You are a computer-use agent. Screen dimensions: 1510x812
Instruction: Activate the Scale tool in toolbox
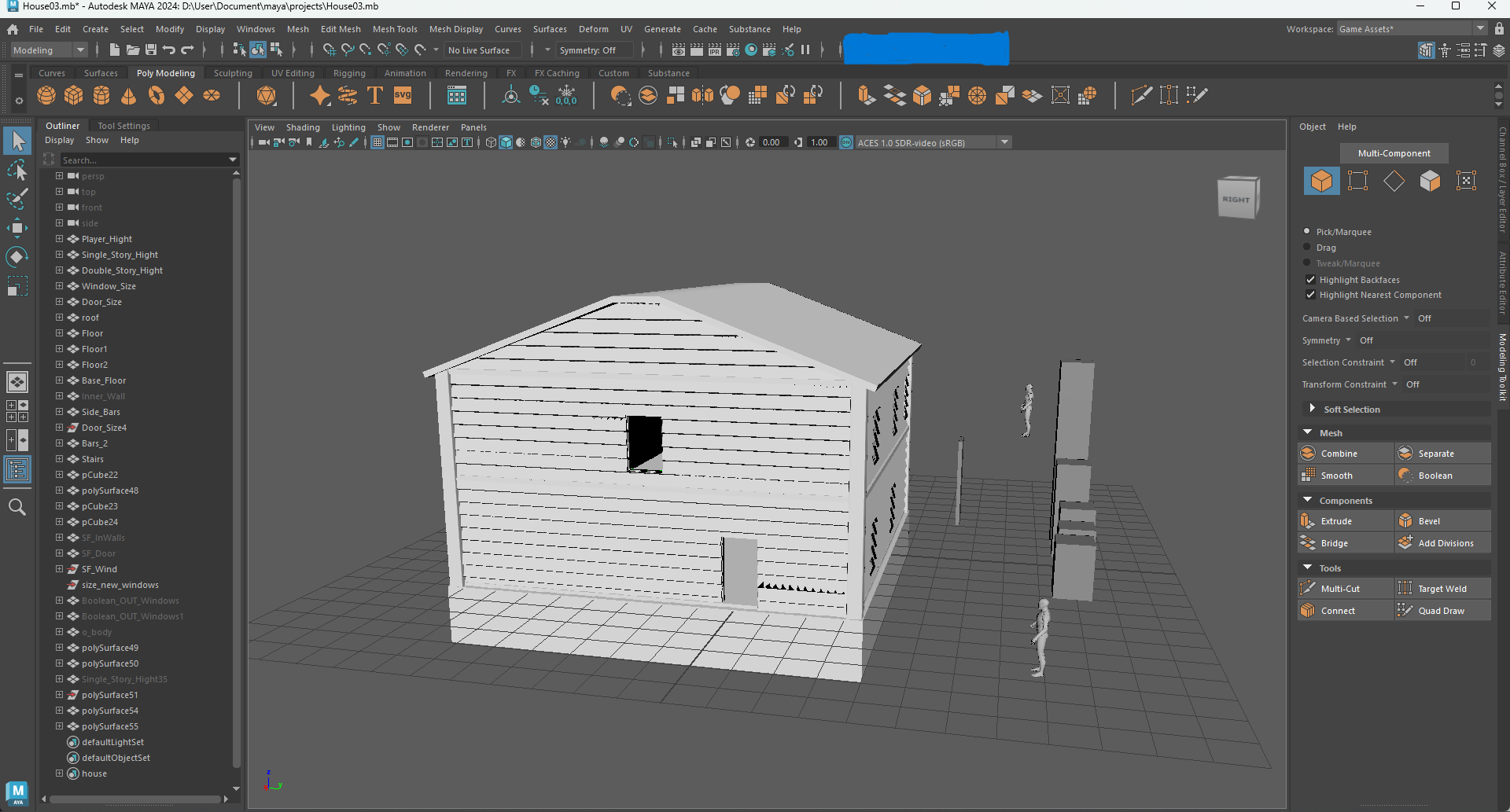pyautogui.click(x=17, y=286)
